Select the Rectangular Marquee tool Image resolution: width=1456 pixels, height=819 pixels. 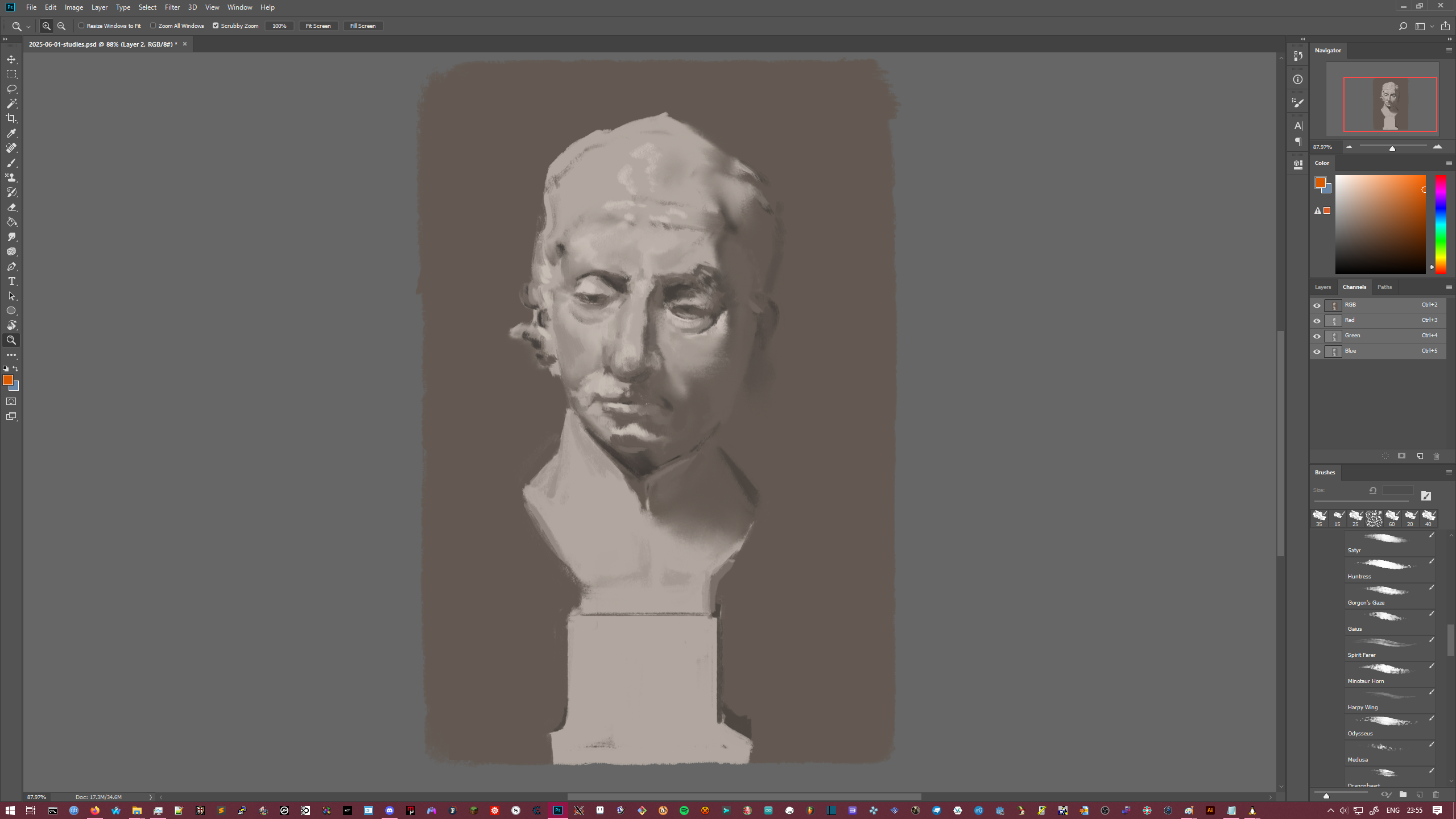[x=11, y=74]
